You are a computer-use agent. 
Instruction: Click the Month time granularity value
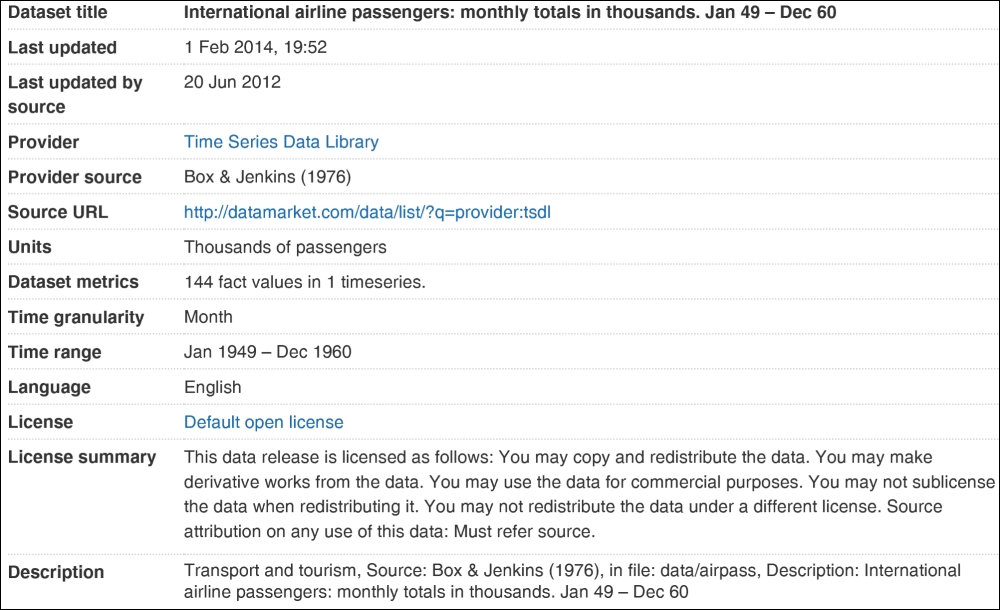click(208, 317)
